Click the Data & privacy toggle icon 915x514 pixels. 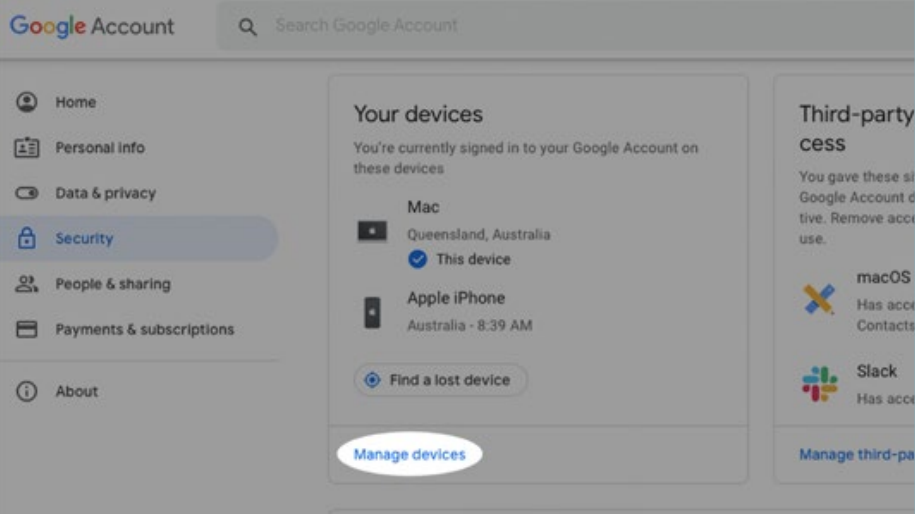27,193
